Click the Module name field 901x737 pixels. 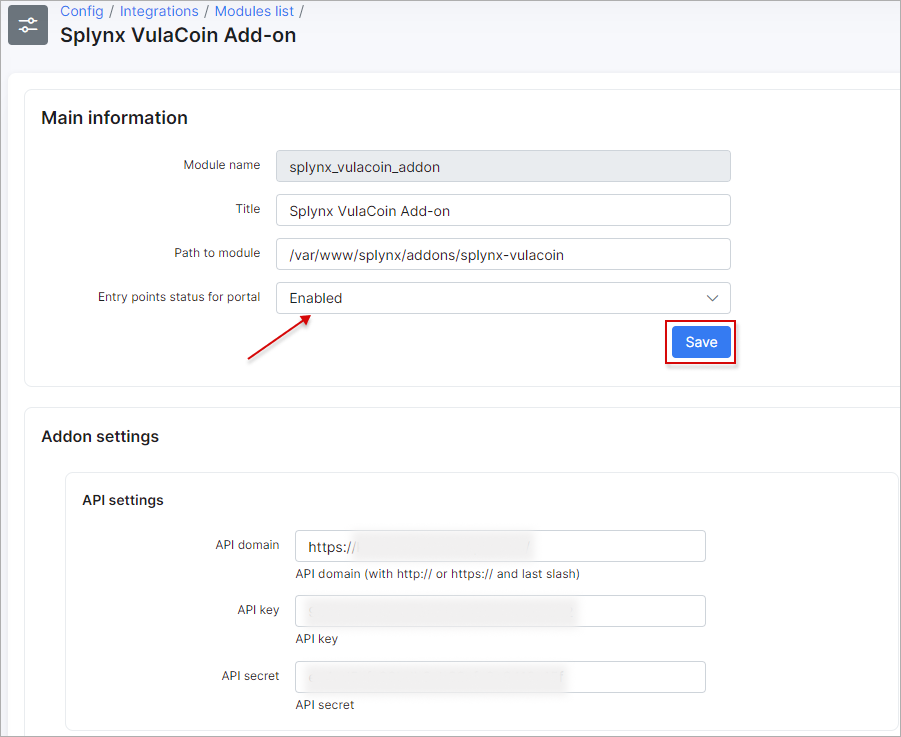point(503,167)
